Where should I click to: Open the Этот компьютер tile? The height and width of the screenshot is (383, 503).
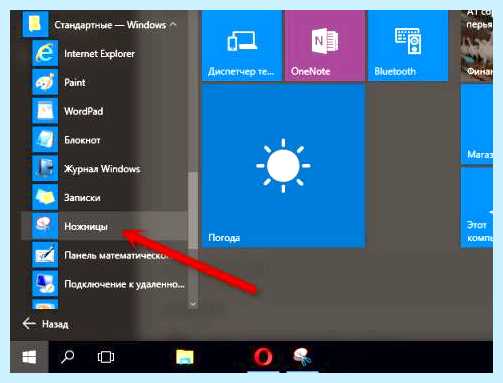[x=477, y=207]
